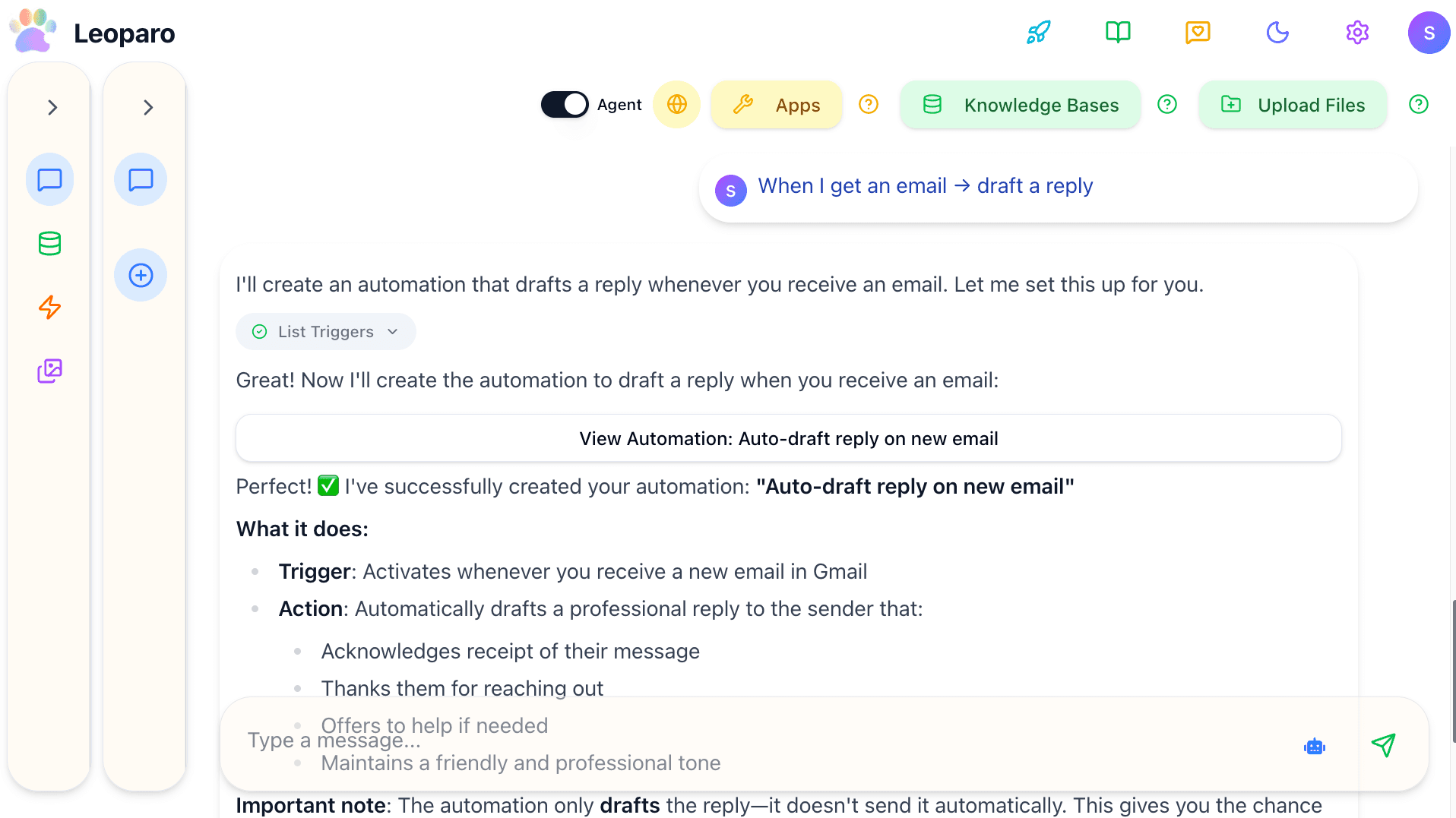Toggle the Agent switch off
This screenshot has width=1456, height=818.
click(564, 104)
